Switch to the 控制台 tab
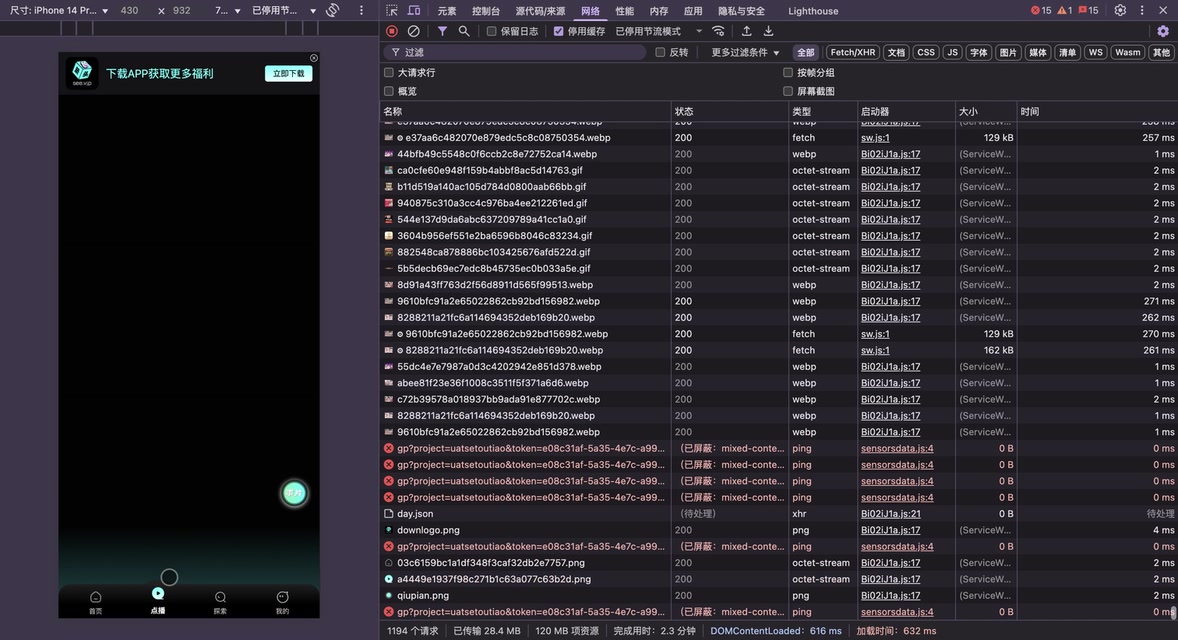 click(486, 10)
